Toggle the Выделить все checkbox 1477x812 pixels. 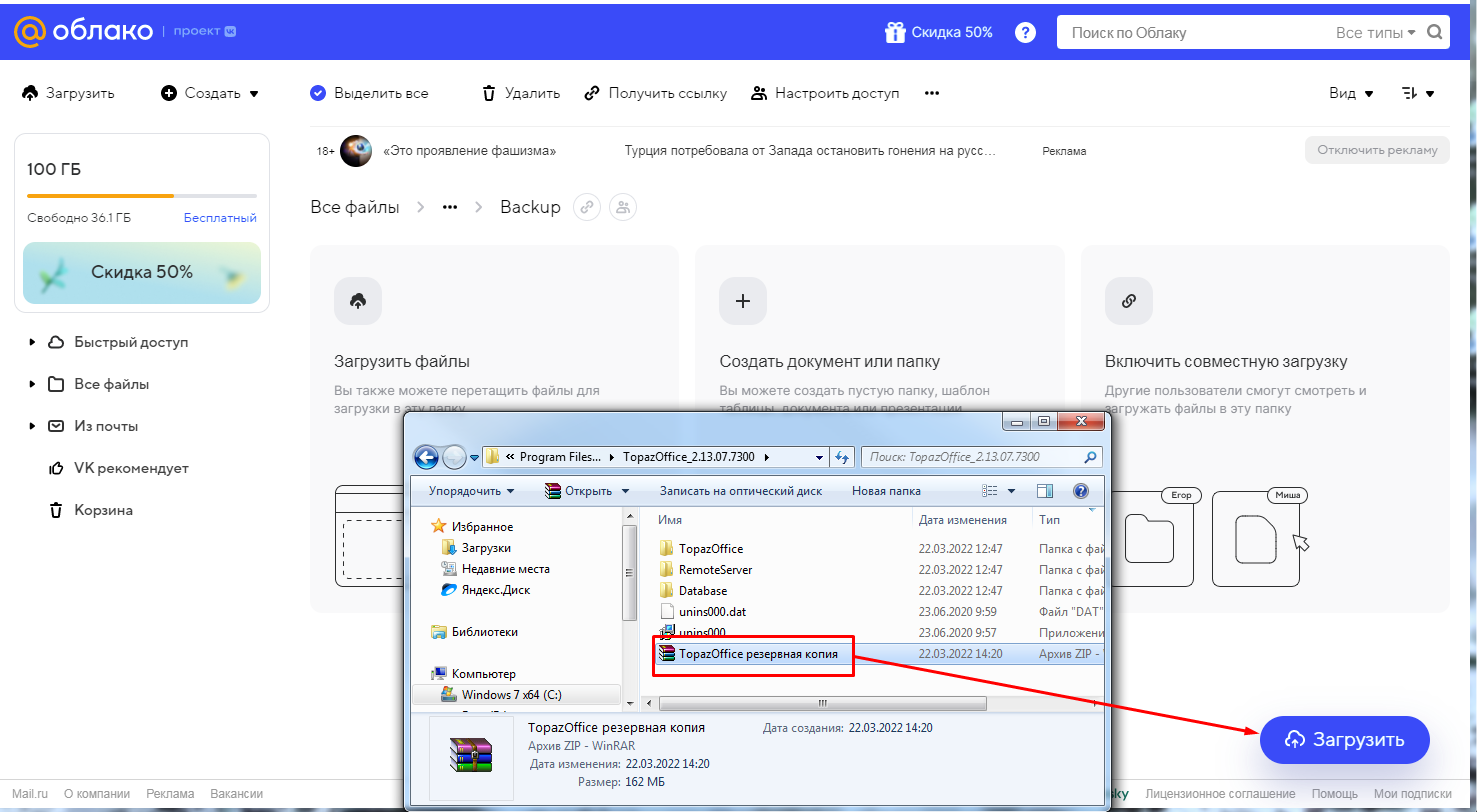(x=318, y=93)
